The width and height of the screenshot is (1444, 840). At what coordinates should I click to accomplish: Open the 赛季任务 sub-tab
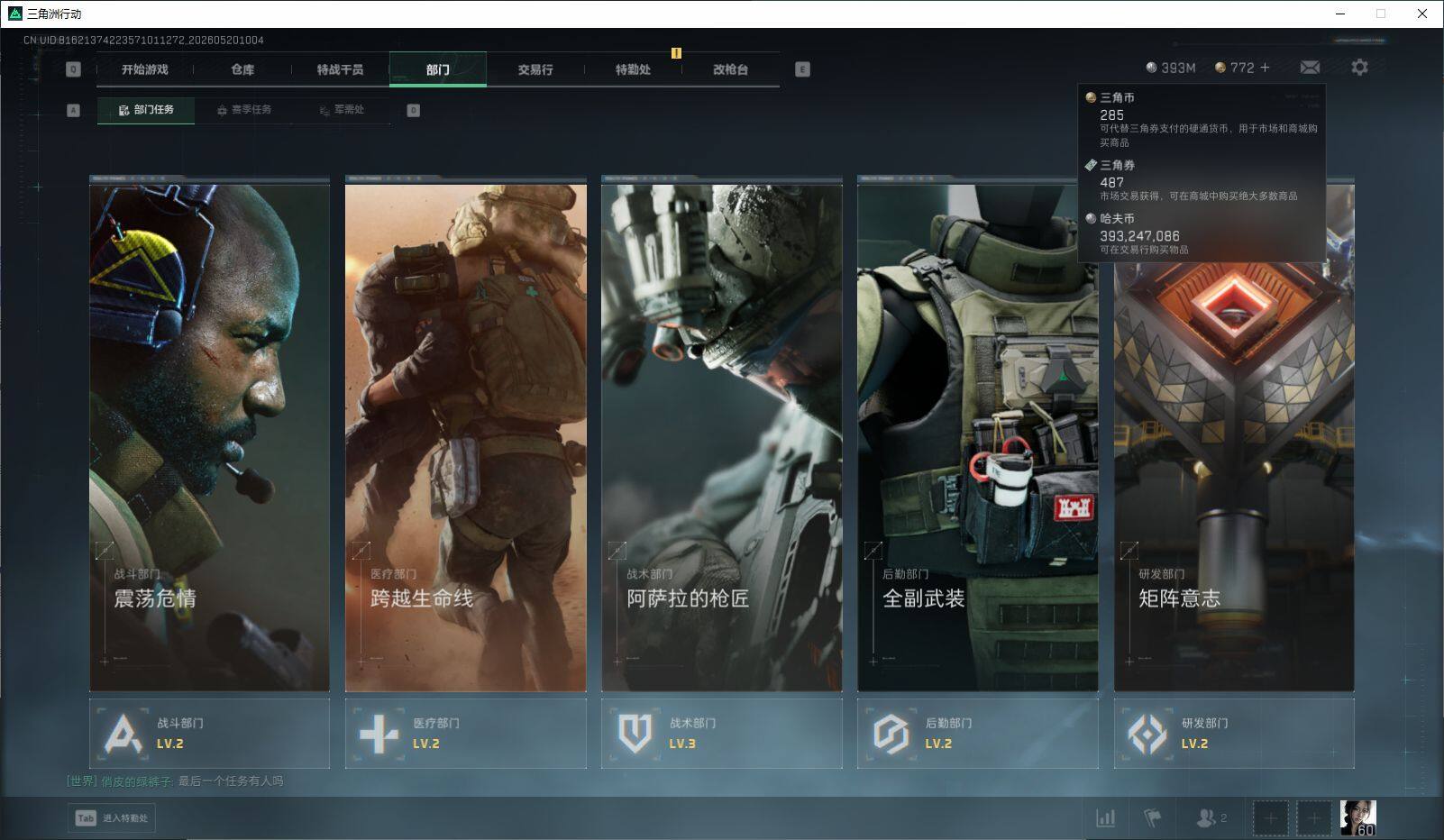tap(243, 110)
